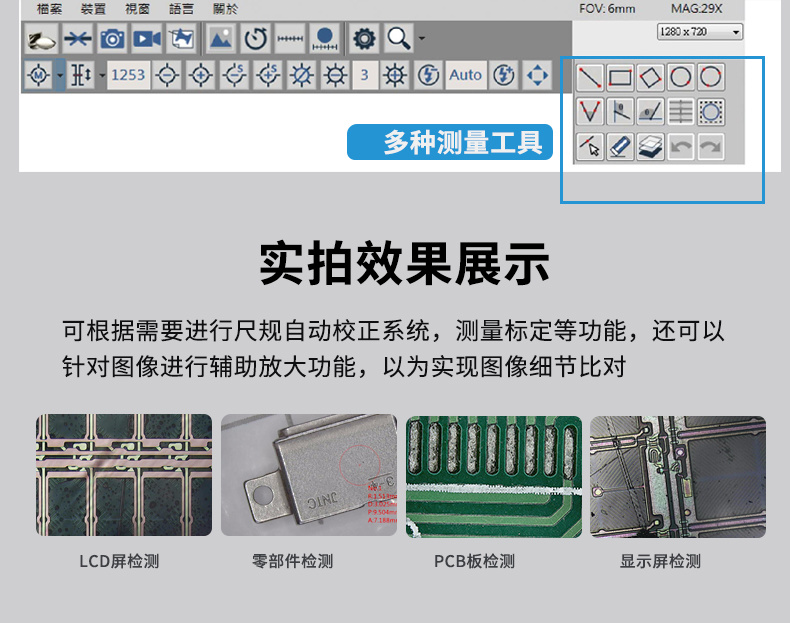Expand the arrow beside focus step icon

pos(102,76)
